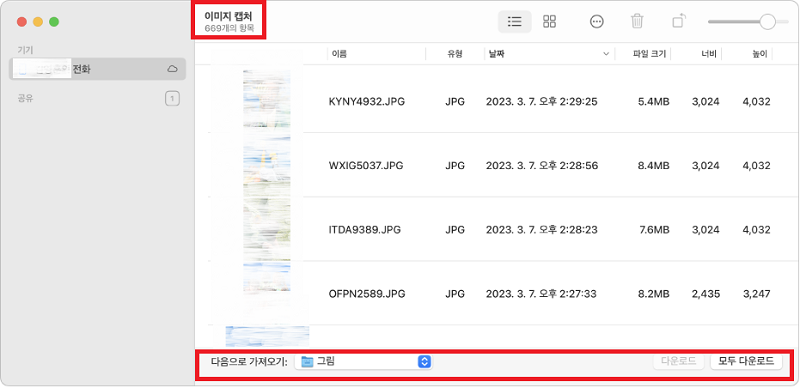Sort by the 유형 column header

coord(455,54)
